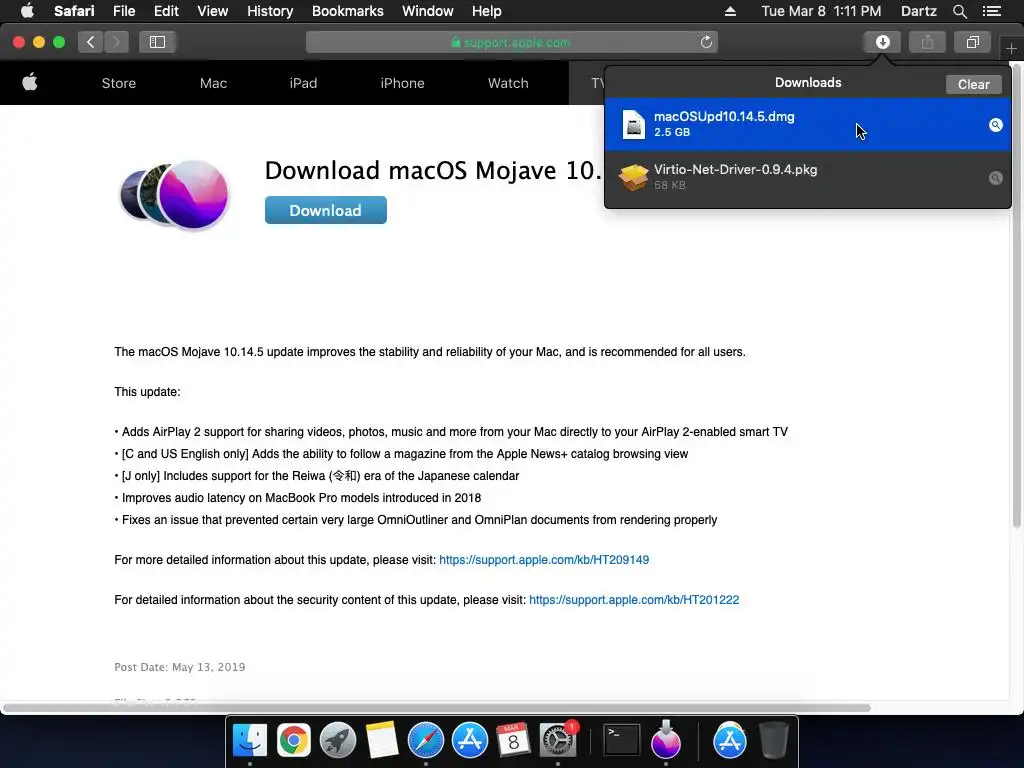Open the History menu
Viewport: 1024px width, 768px height.
tap(270, 11)
